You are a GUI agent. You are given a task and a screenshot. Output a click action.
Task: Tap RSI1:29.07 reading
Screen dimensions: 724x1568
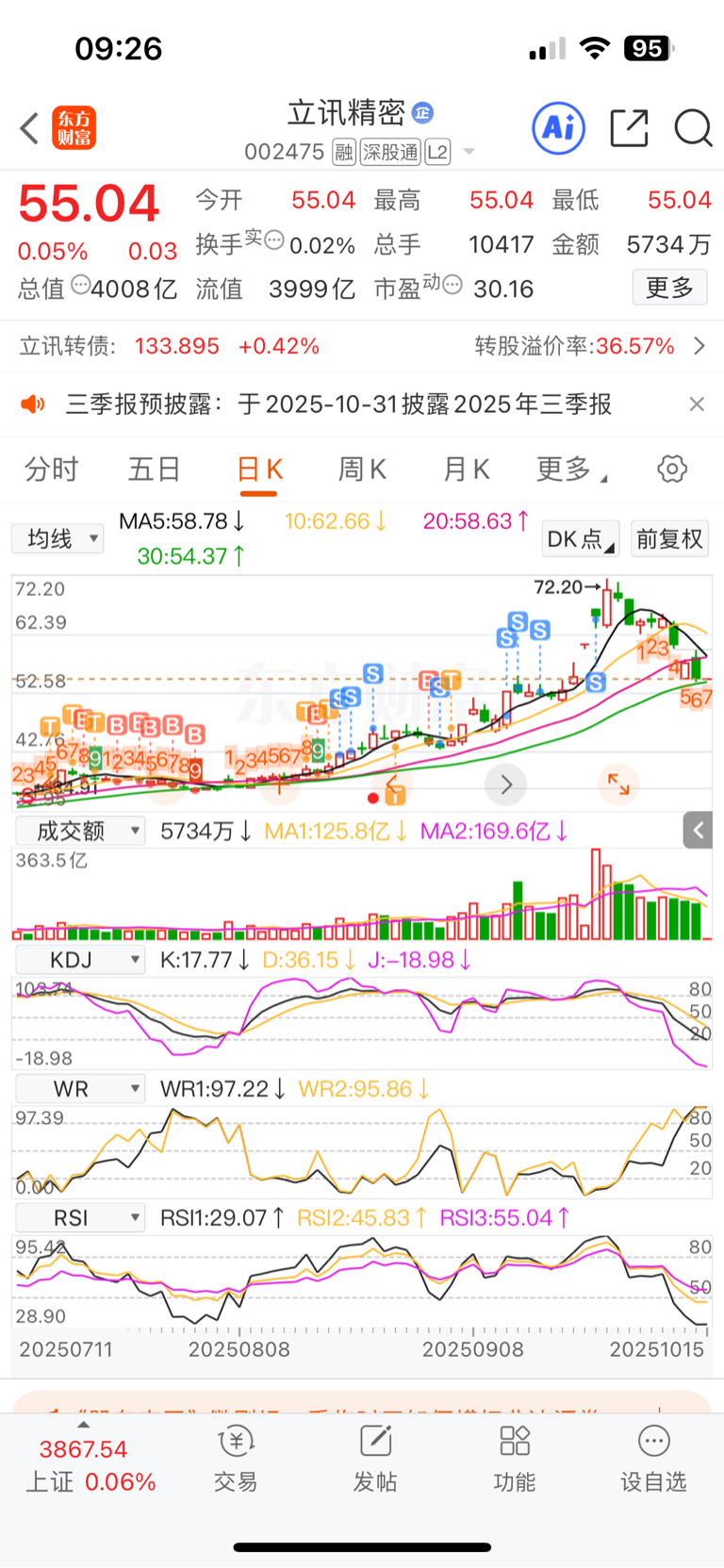pyautogui.click(x=222, y=1217)
